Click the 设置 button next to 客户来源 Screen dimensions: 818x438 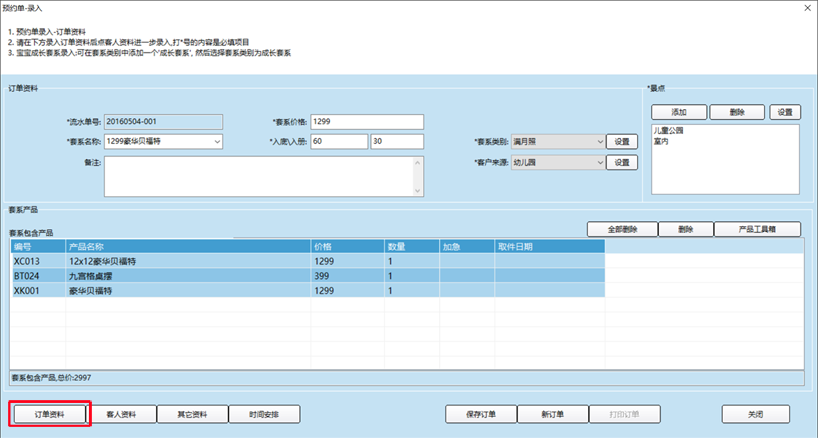(622, 163)
